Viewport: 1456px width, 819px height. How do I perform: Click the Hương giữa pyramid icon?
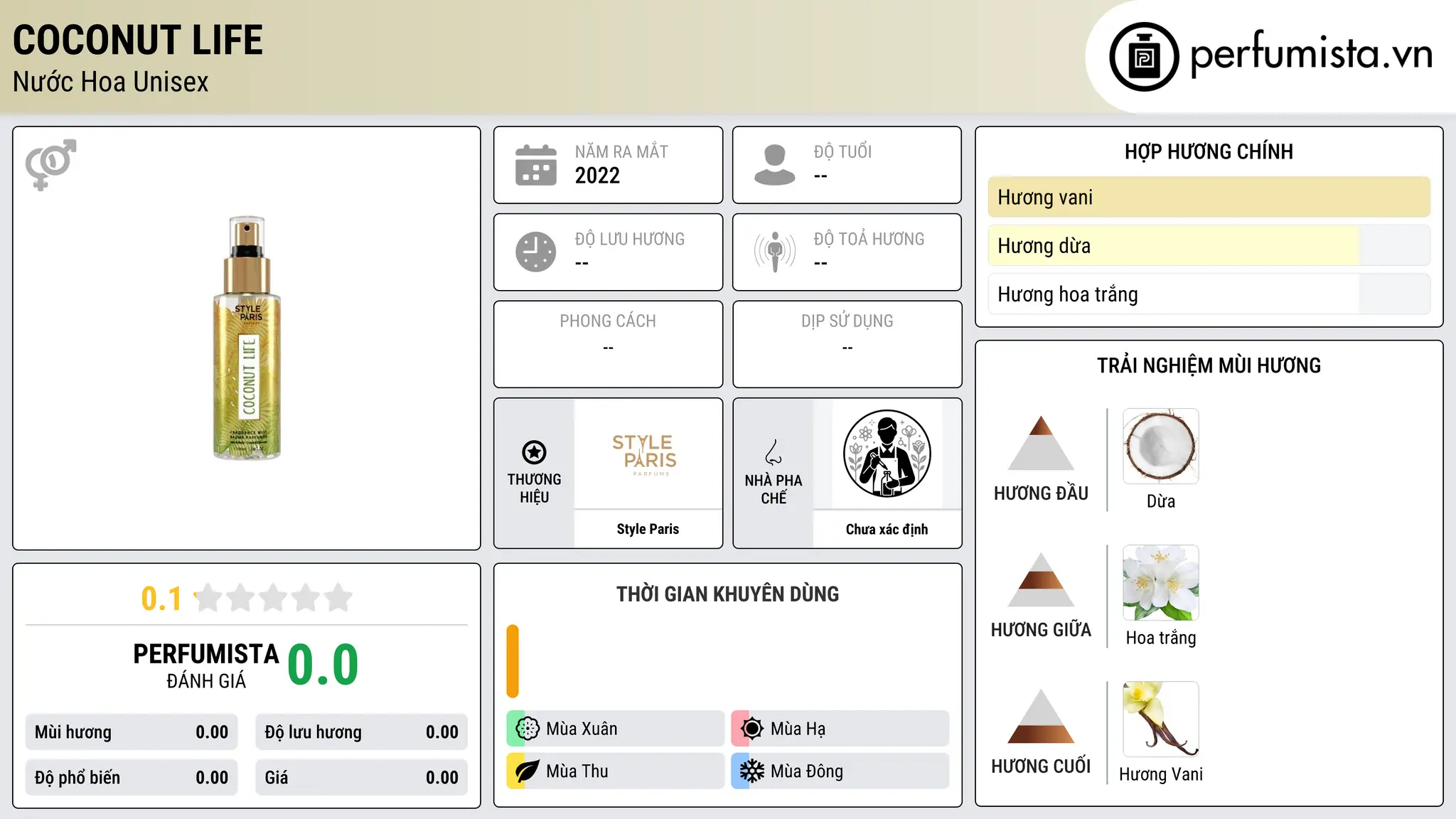click(x=1041, y=579)
